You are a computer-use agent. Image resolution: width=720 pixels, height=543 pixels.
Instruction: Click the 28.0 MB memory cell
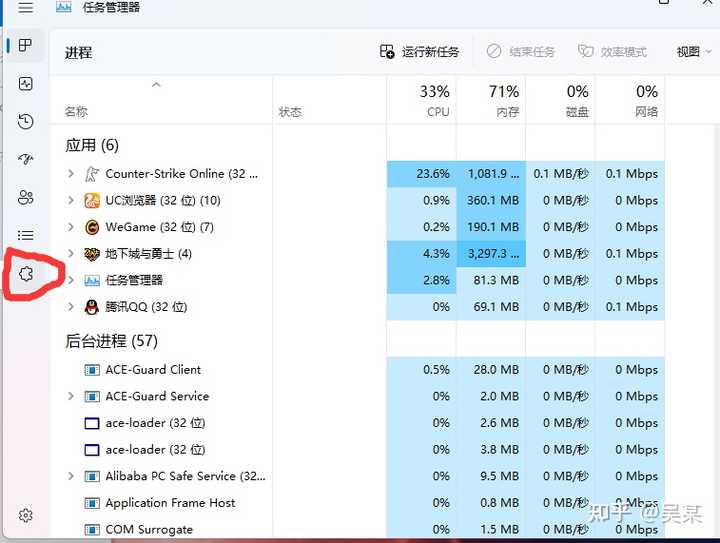pos(491,370)
